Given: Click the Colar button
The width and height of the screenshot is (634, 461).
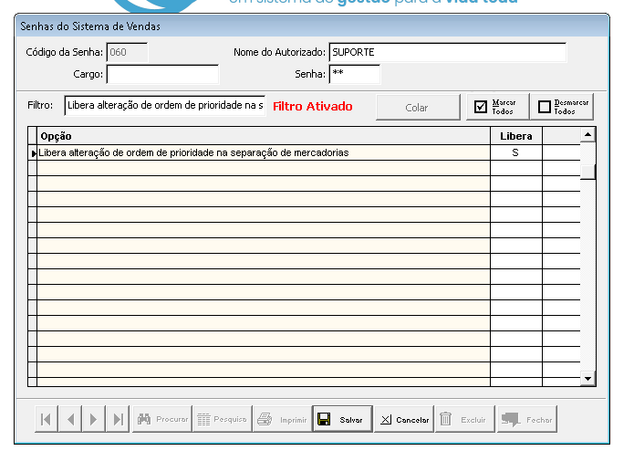Looking at the screenshot, I should (417, 106).
